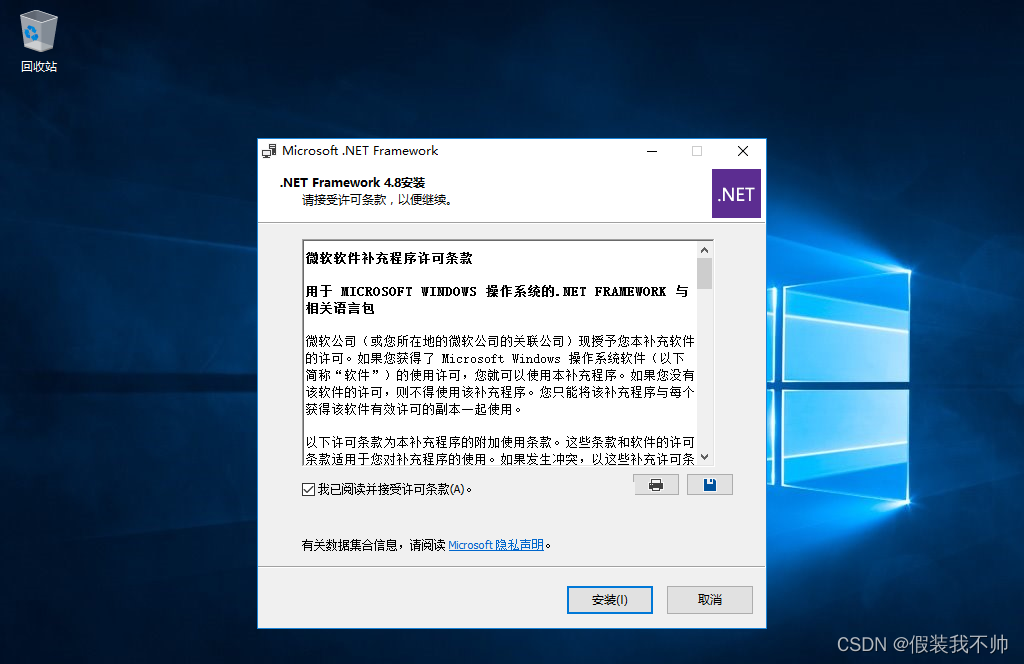
Task: Open the Microsoft 隐私声明 link
Action: [x=496, y=544]
